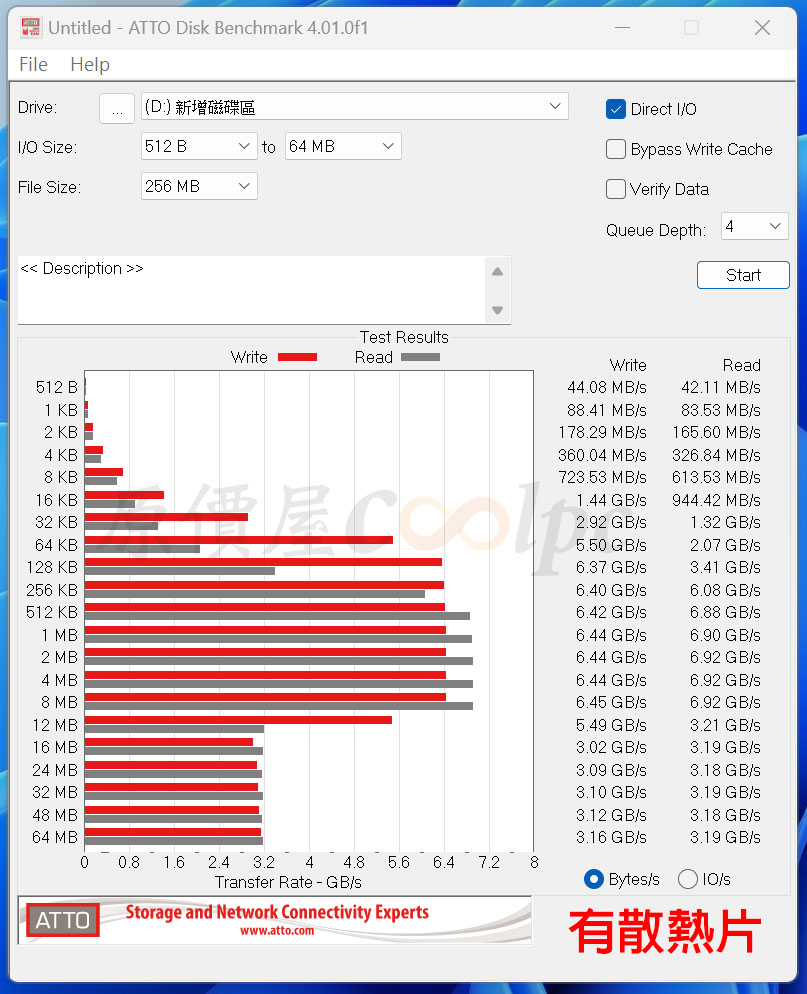Minimize the ATTO Disk Benchmark window
The width and height of the screenshot is (807, 994).
tap(623, 27)
